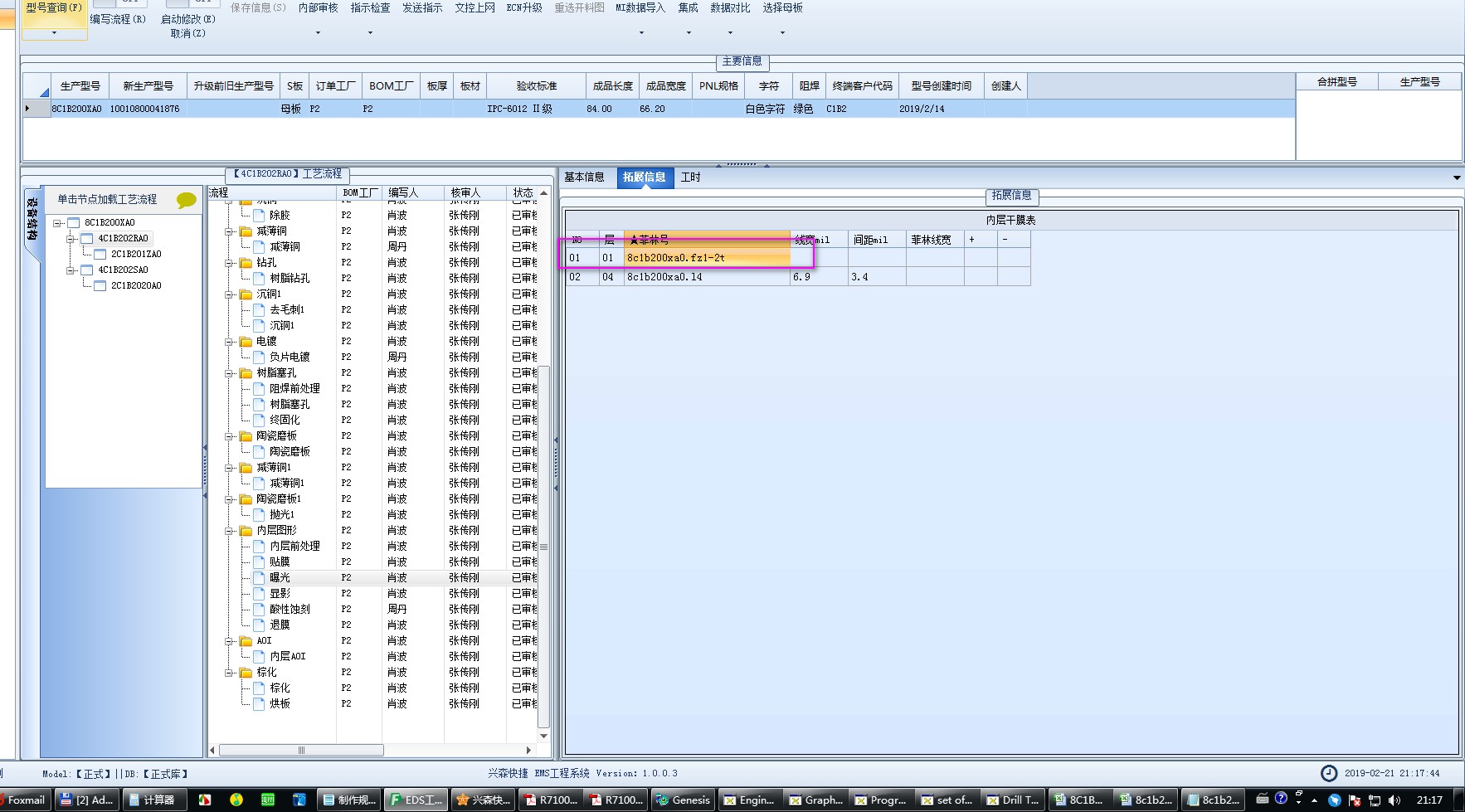Click the window icon beside 8C1B200XA0
Viewport: 1465px width, 812px height.
73,222
